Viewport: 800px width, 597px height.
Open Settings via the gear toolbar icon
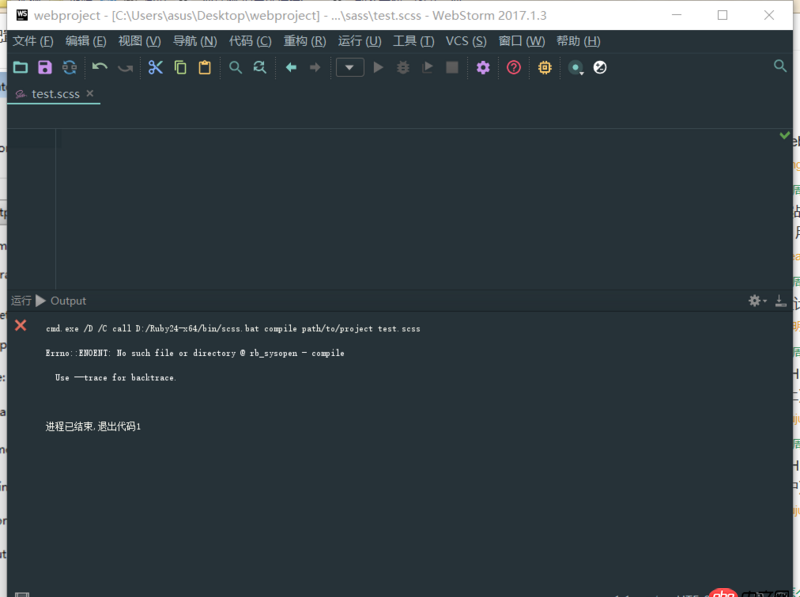click(x=483, y=67)
